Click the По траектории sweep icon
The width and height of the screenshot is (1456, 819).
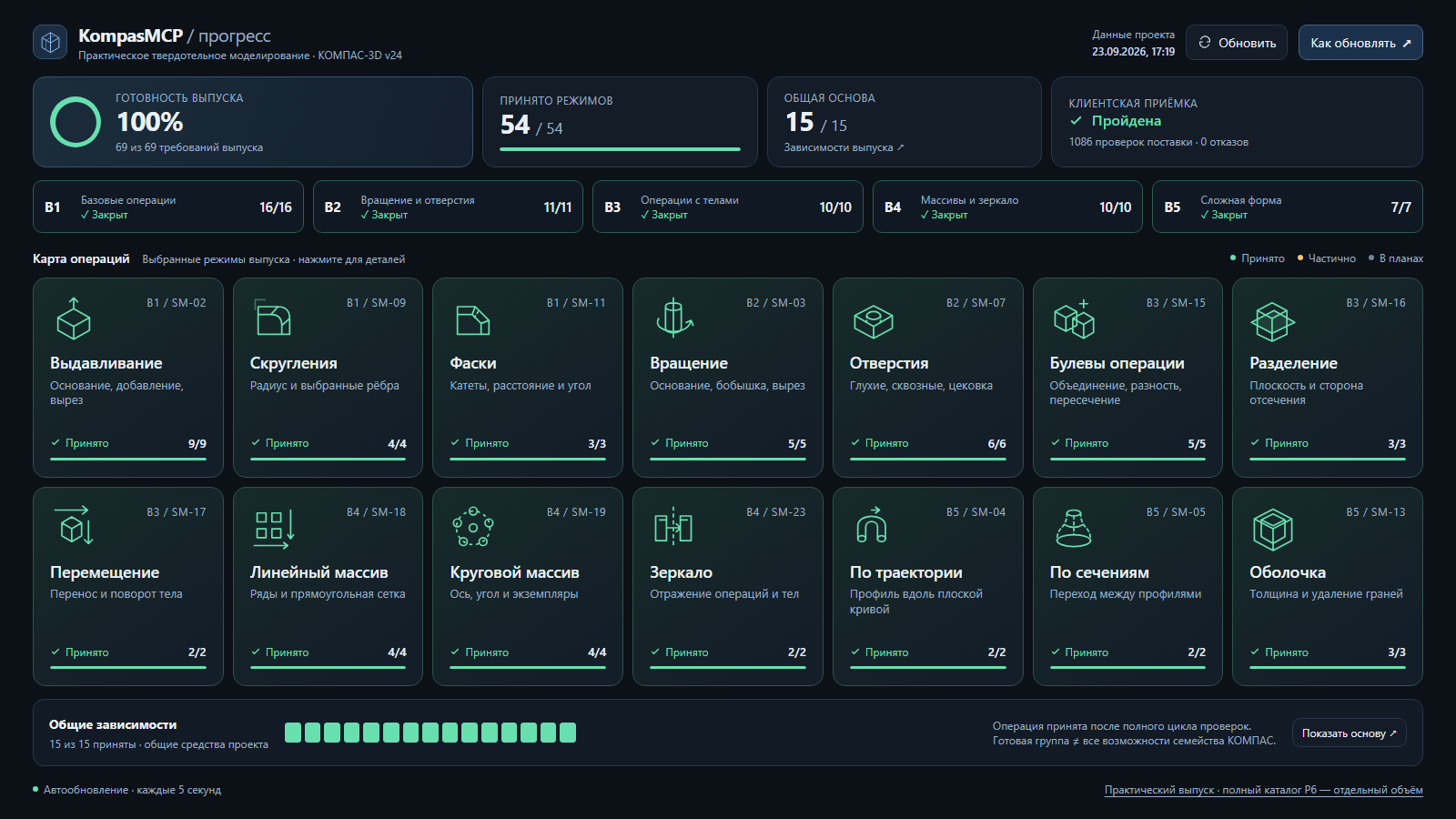[872, 525]
